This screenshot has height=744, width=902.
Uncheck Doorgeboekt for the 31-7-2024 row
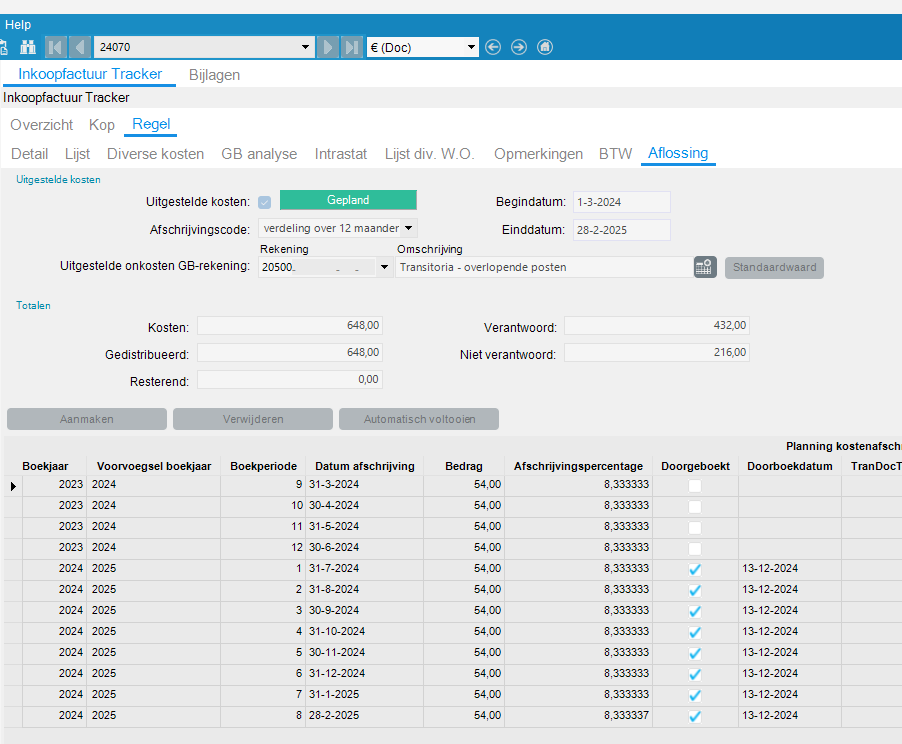point(695,569)
